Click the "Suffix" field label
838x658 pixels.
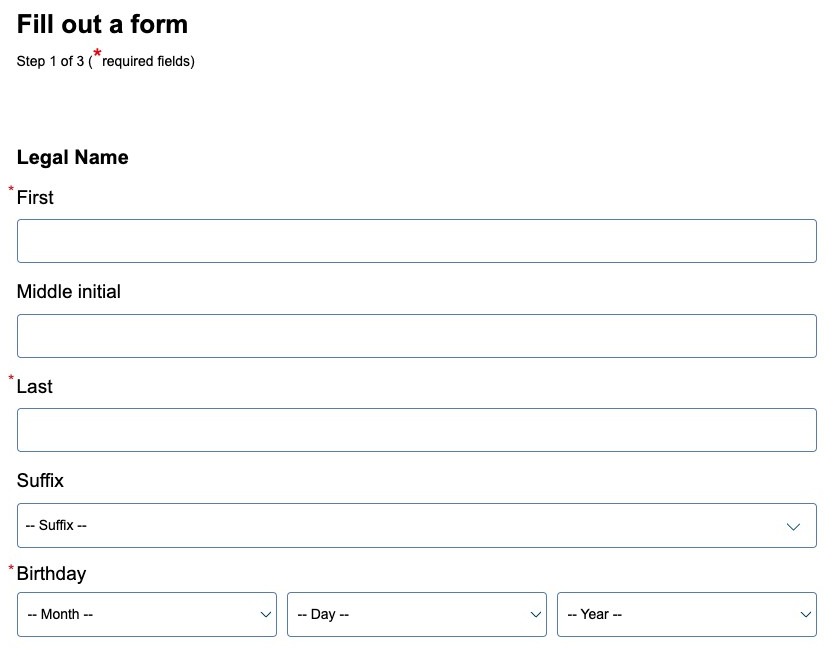(40, 481)
